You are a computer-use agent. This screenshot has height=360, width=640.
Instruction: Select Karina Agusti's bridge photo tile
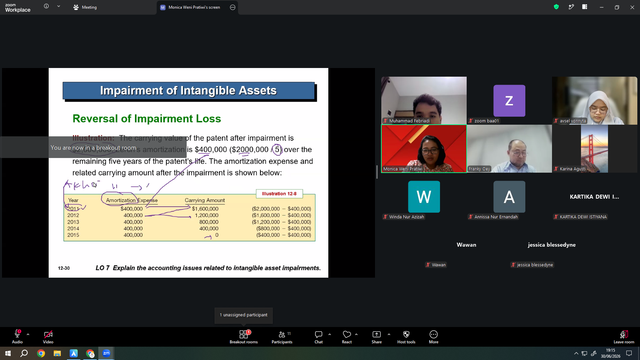[594, 149]
